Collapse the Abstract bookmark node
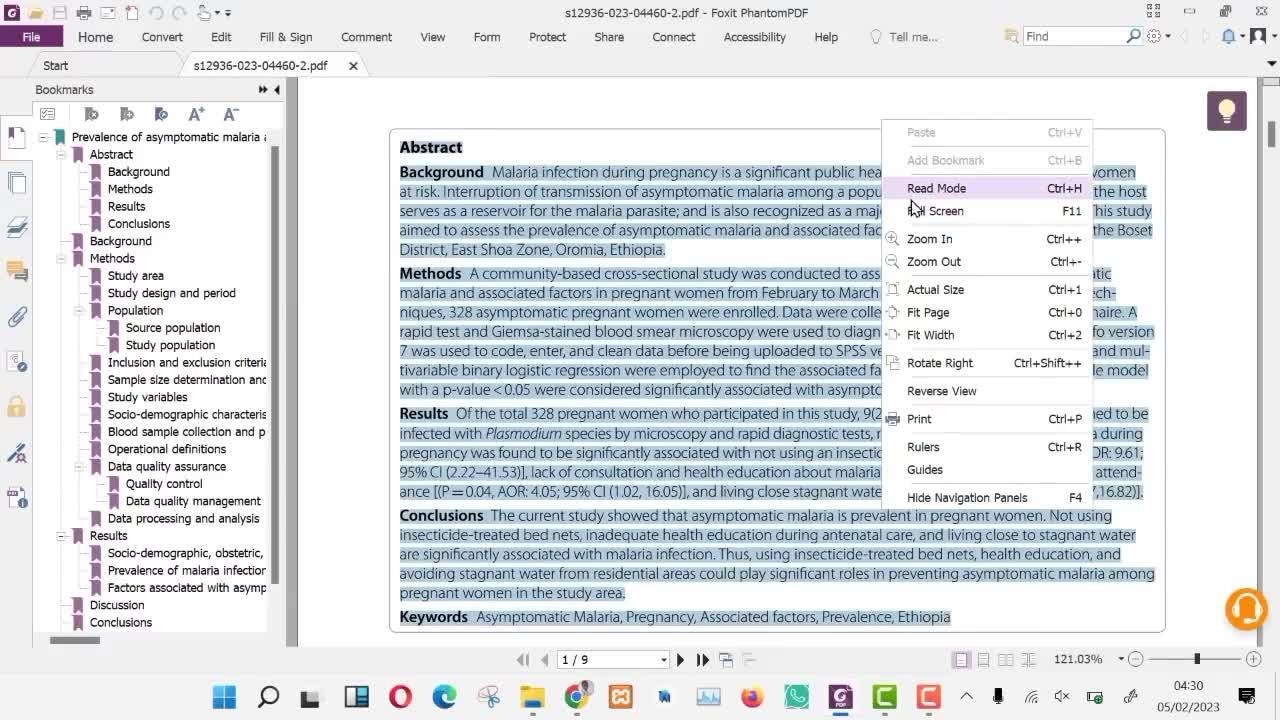This screenshot has width=1280, height=720. (61, 155)
